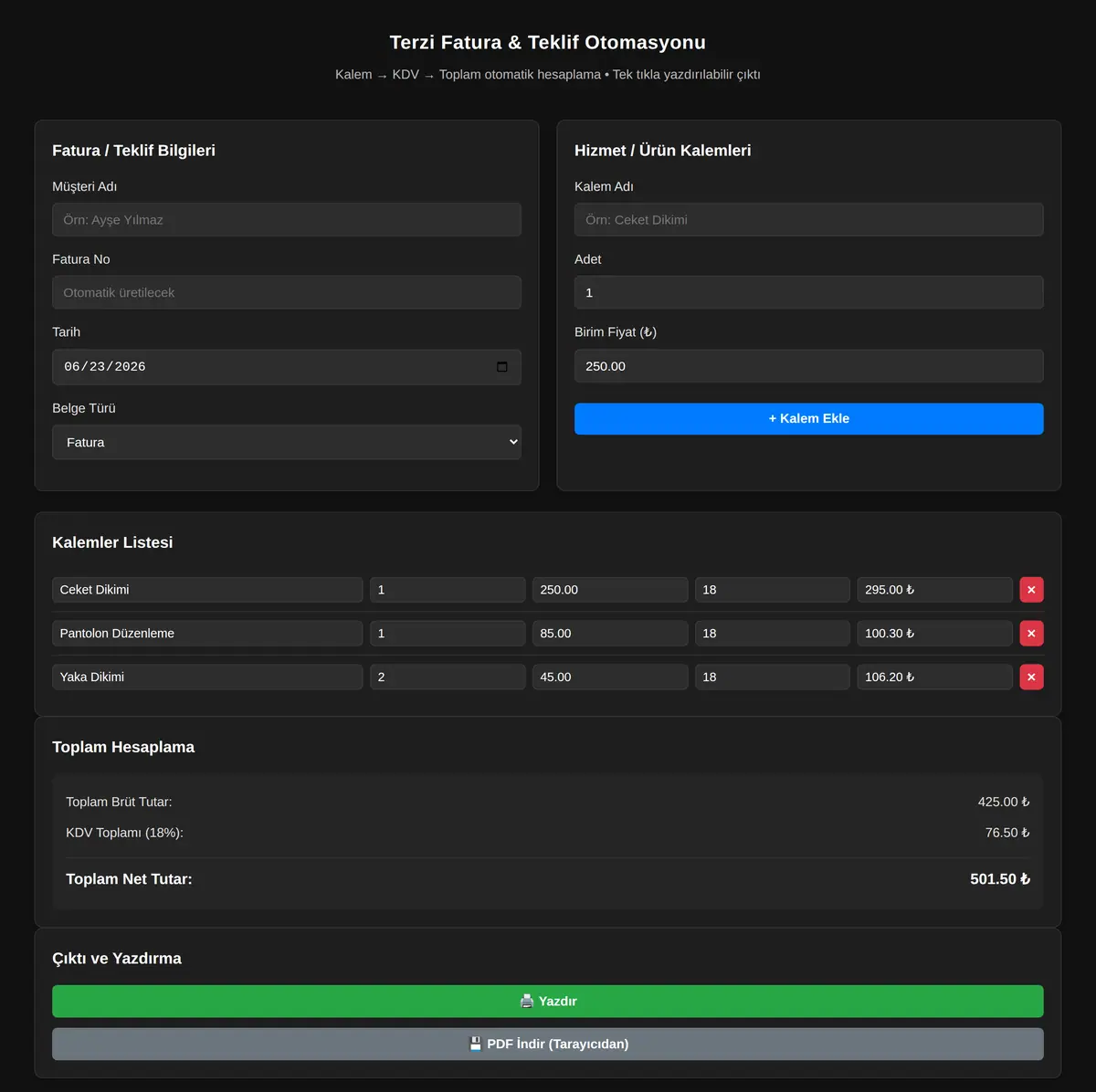Edit quantity in Ceket Dikimi row
Image resolution: width=1096 pixels, height=1092 pixels.
pyautogui.click(x=448, y=590)
